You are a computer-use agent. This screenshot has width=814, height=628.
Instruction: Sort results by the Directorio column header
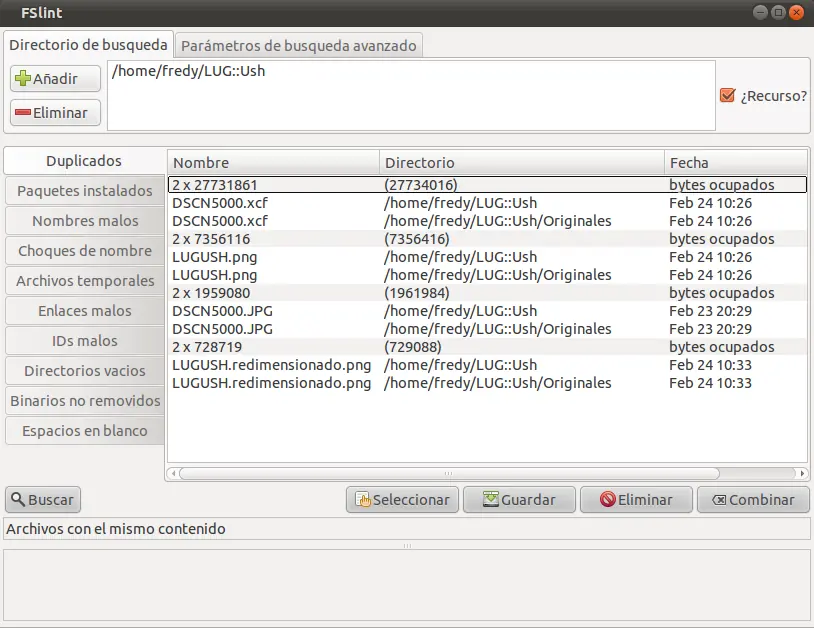tap(522, 162)
